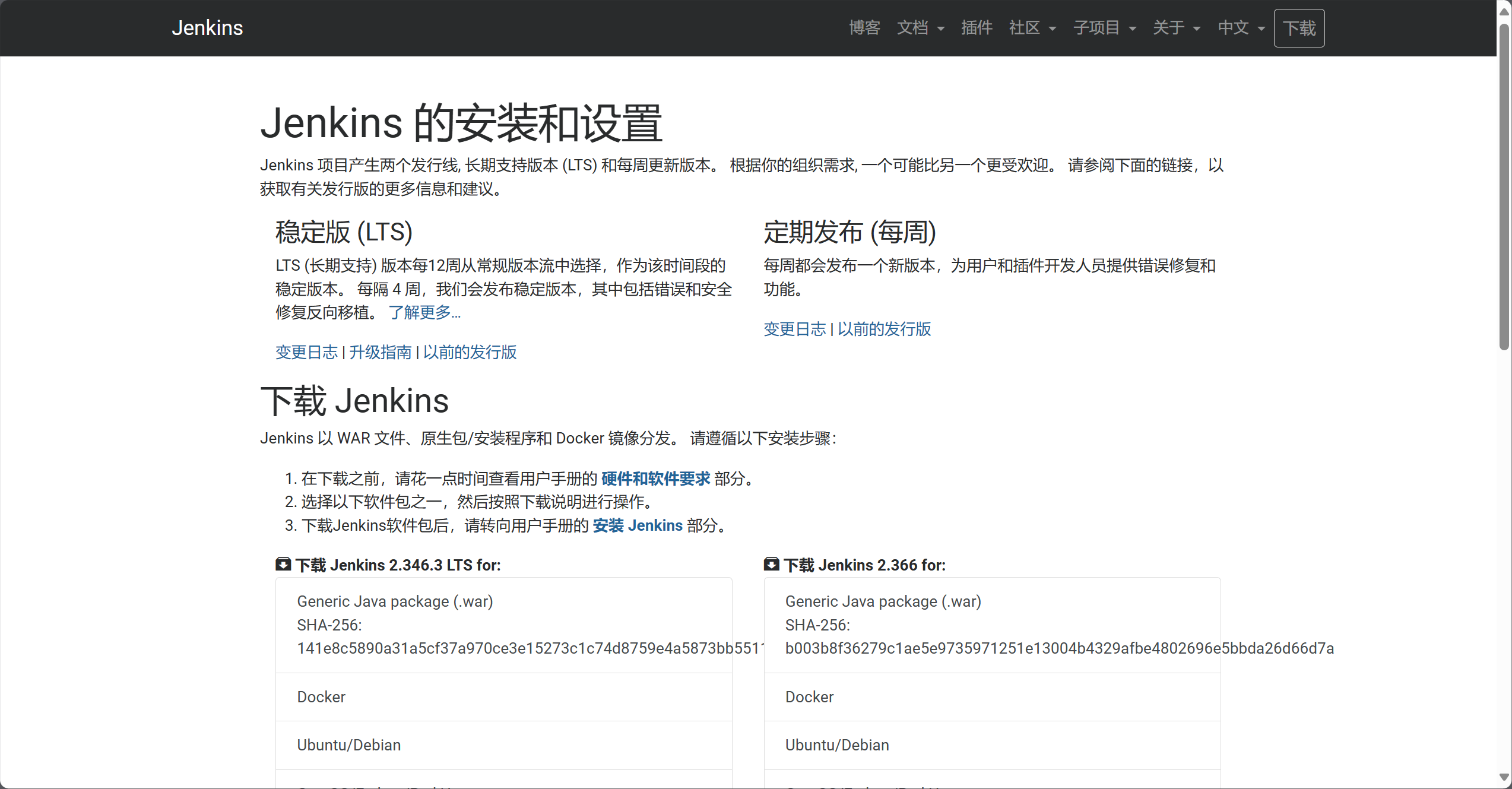Viewport: 1512px width, 789px height.
Task: Open the 关于 dropdown menu
Action: click(x=1176, y=28)
